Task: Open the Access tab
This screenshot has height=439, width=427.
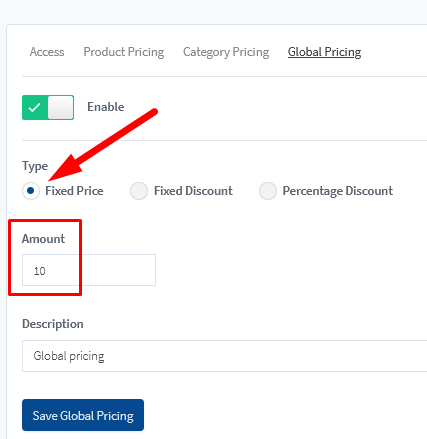Action: click(47, 52)
